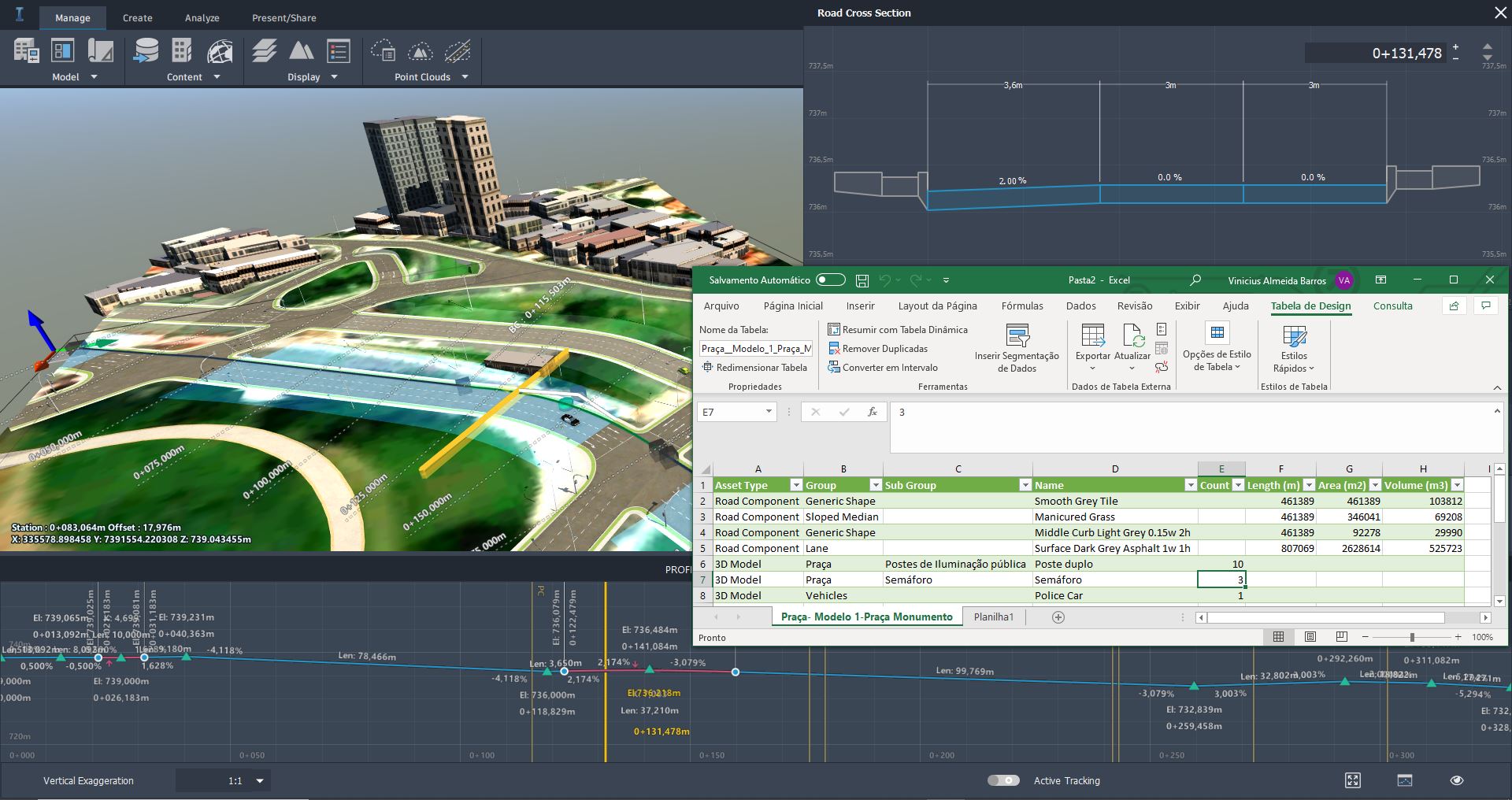Click the Resumir com Tabela Dinâmica icon
1512x800 pixels.
(x=835, y=329)
